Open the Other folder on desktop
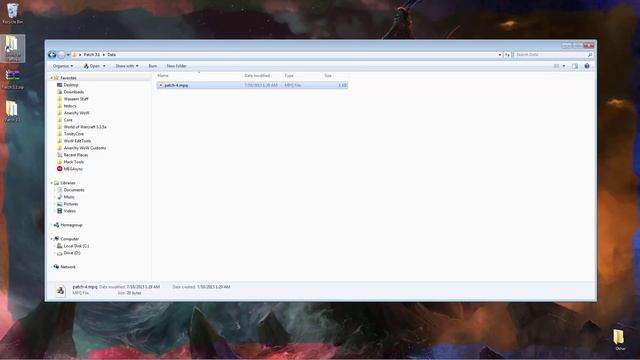The height and width of the screenshot is (360, 640). pyautogui.click(x=620, y=340)
